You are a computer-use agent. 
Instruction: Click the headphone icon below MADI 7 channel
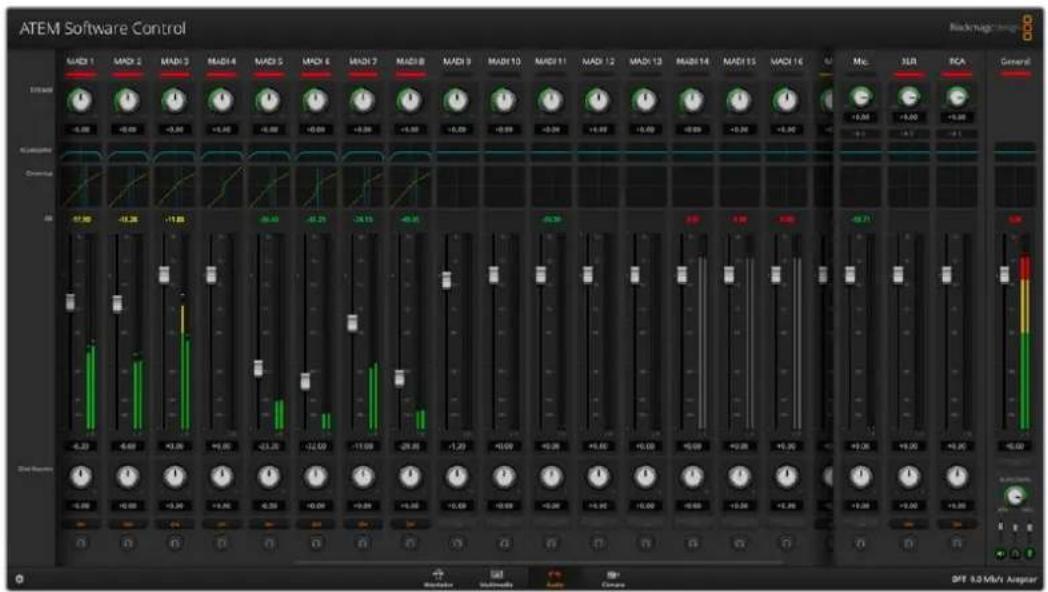[x=363, y=543]
